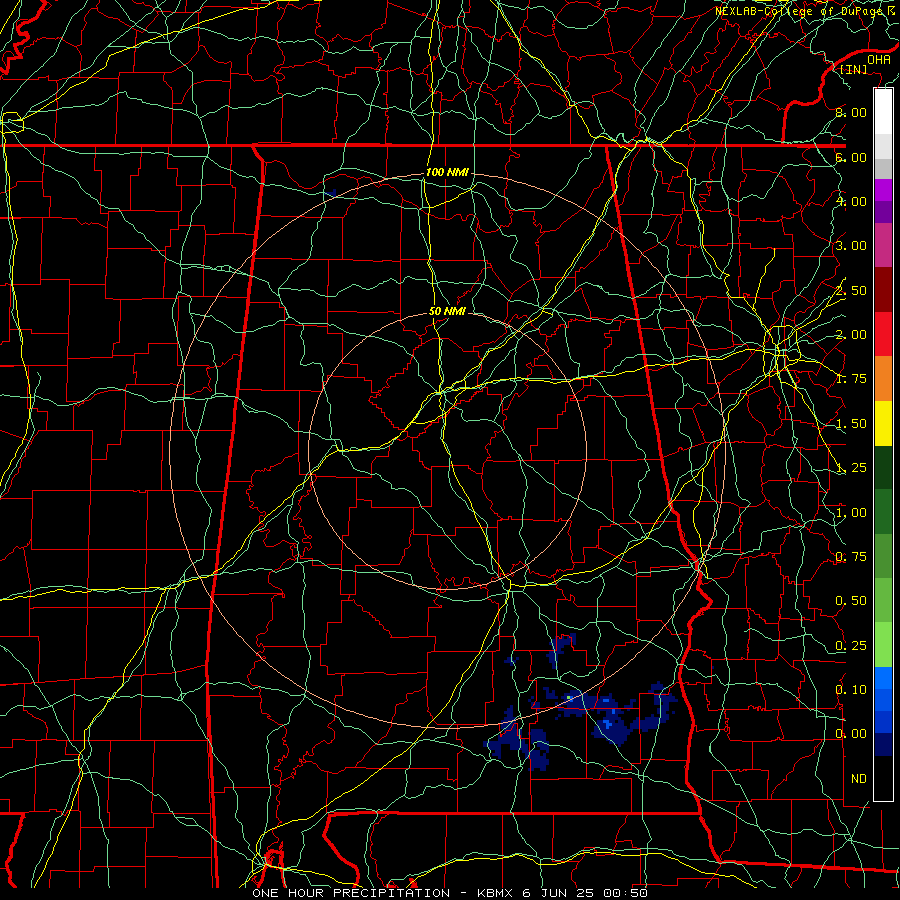The width and height of the screenshot is (900, 900).
Task: Pick the yellow legend swatch near 1.50
Action: 883,423
